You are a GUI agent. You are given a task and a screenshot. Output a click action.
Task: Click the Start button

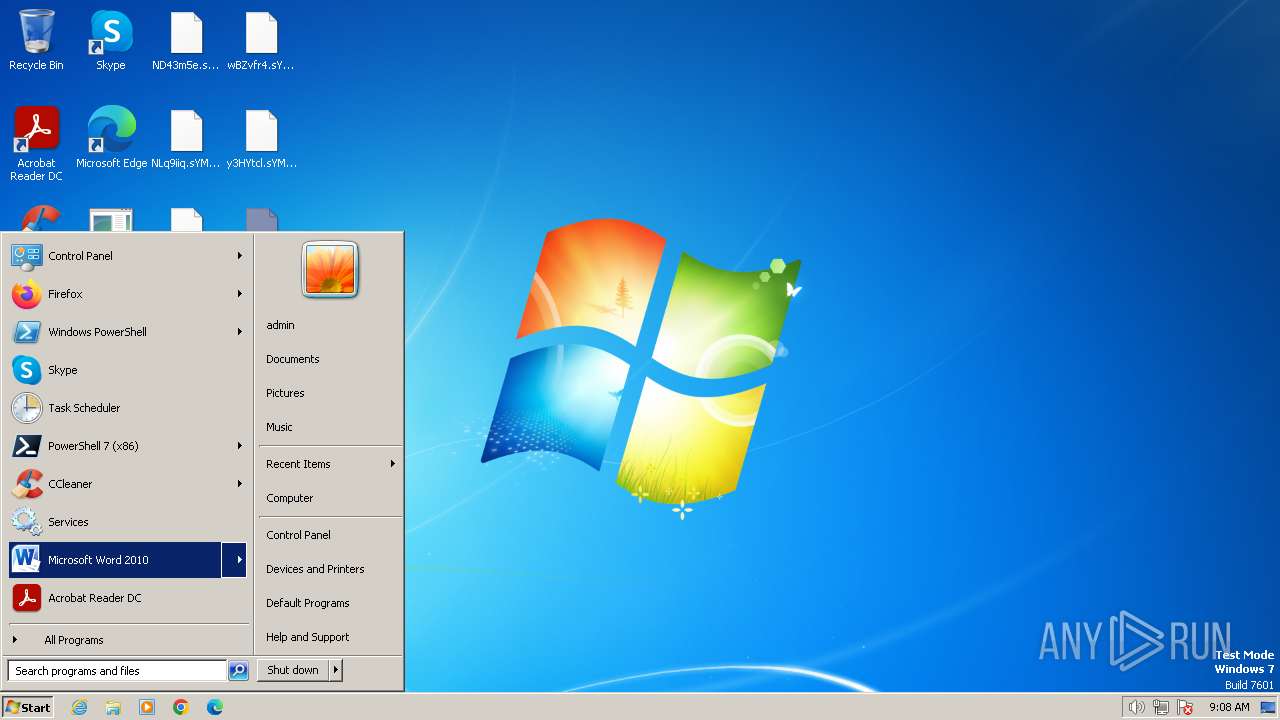(28, 707)
